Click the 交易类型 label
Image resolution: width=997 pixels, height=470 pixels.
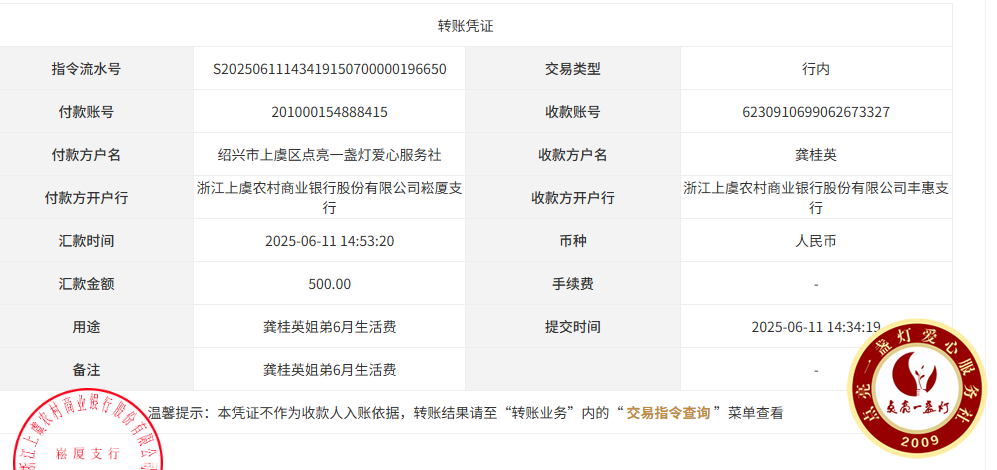pos(573,69)
